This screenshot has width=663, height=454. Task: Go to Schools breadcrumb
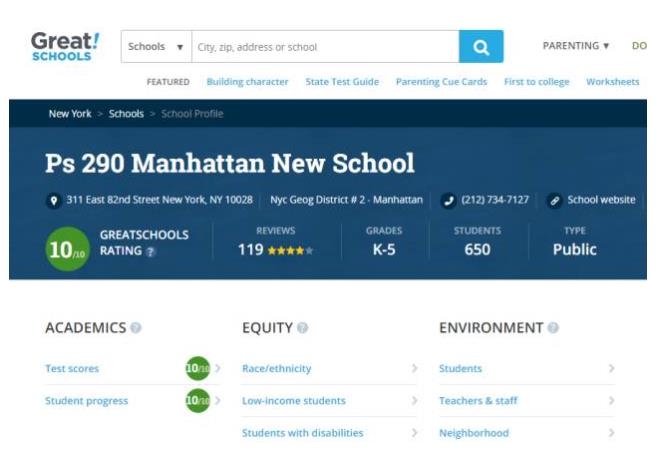coord(126,114)
